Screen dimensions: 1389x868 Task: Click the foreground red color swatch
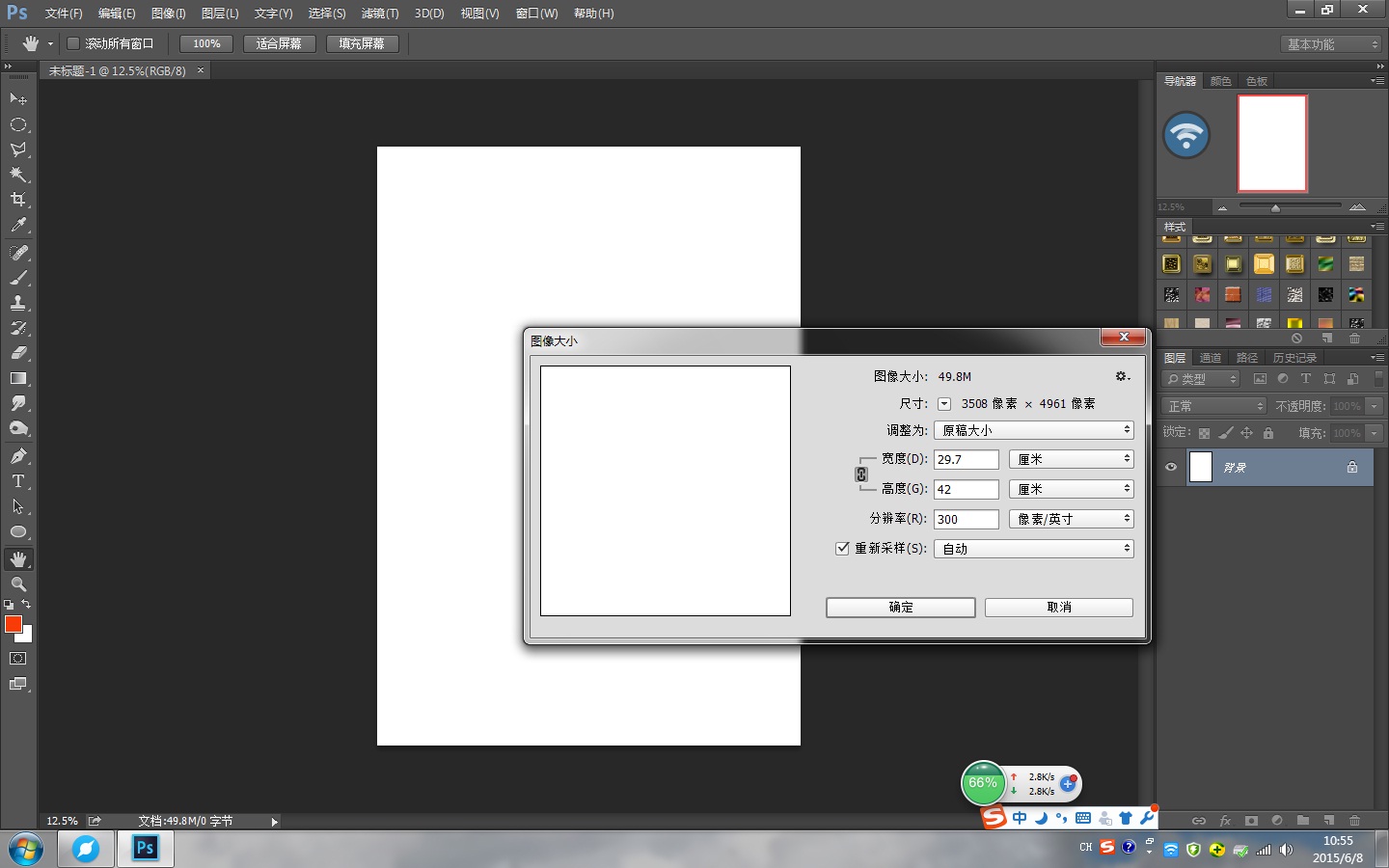point(14,624)
